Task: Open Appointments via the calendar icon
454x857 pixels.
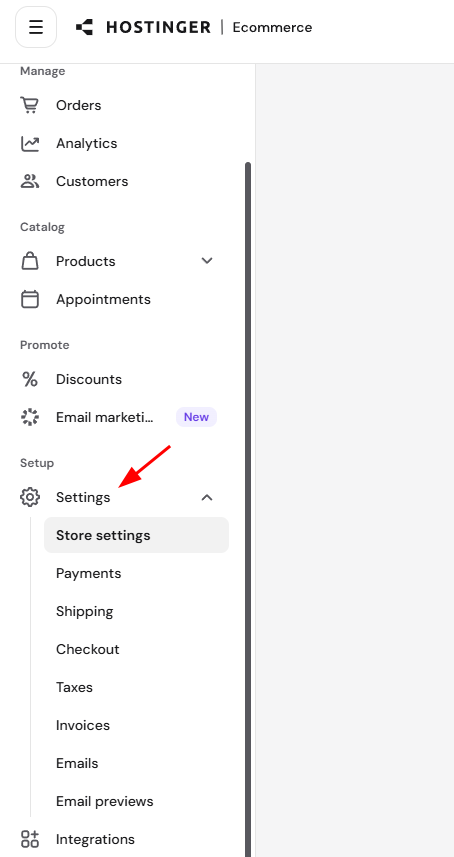Action: (30, 300)
